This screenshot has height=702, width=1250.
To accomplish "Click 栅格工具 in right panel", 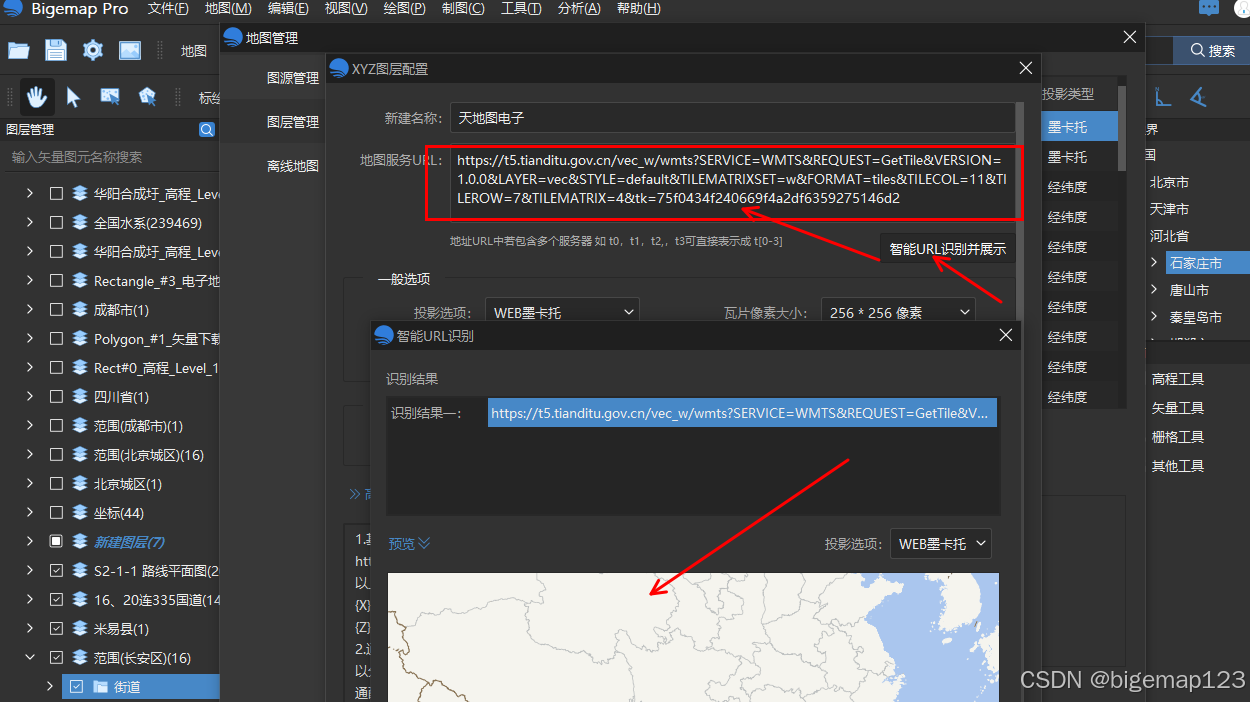I will tap(1178, 437).
